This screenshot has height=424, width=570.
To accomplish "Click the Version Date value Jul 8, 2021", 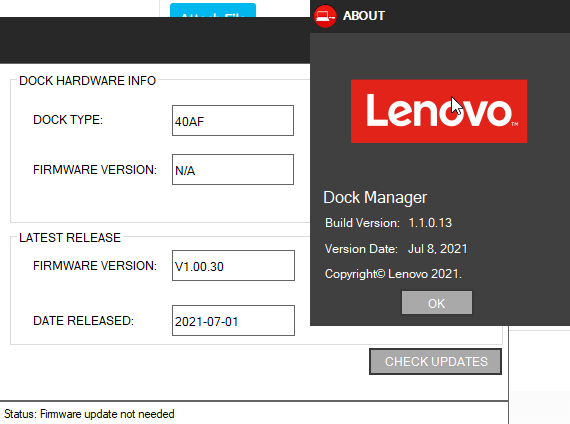I will pyautogui.click(x=438, y=249).
